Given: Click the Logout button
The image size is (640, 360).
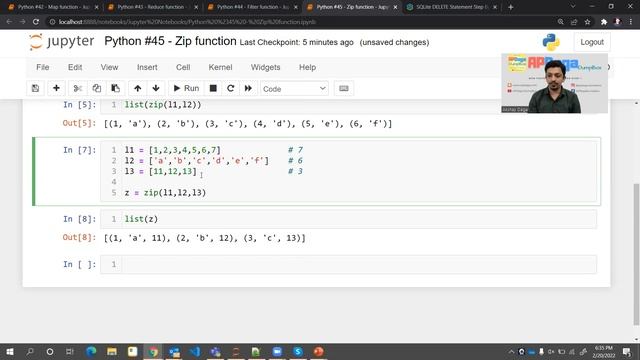Looking at the screenshot, I should tap(592, 42).
